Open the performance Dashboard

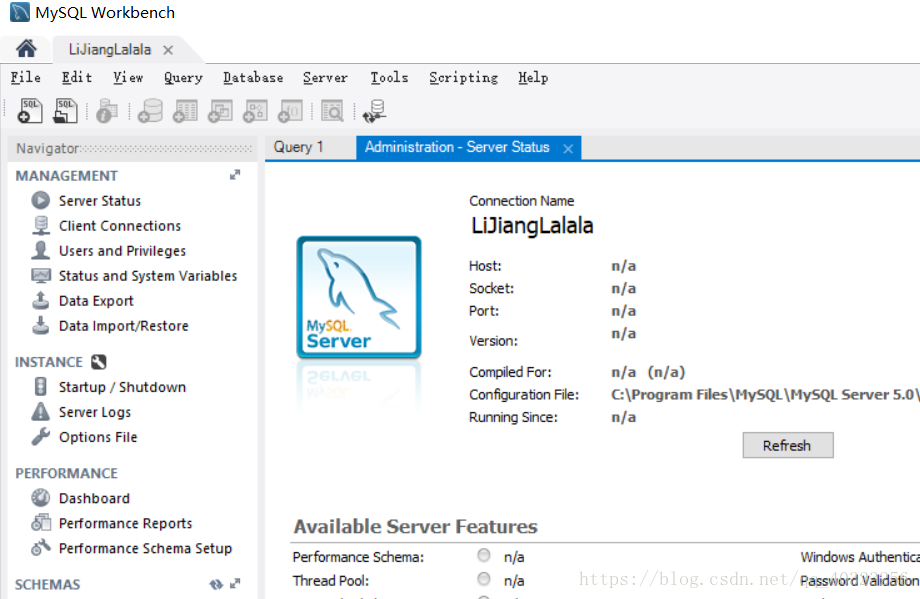click(94, 498)
